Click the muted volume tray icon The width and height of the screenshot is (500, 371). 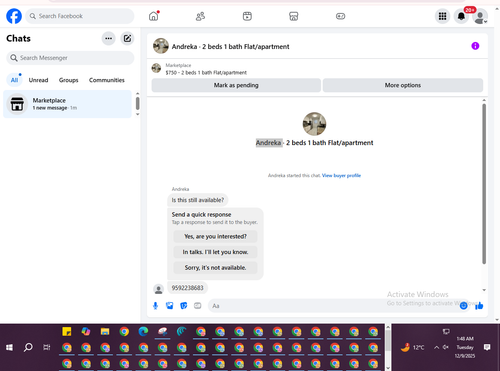click(446, 348)
